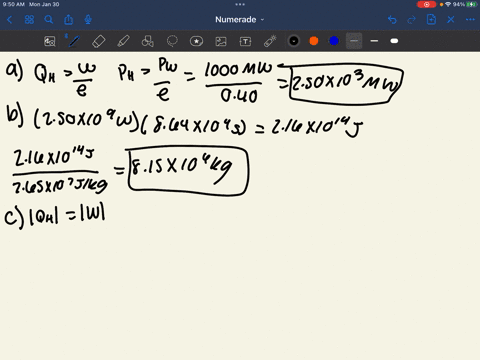Select the Image insert tool
Viewport: 480px width, 360px height.
(x=221, y=41)
